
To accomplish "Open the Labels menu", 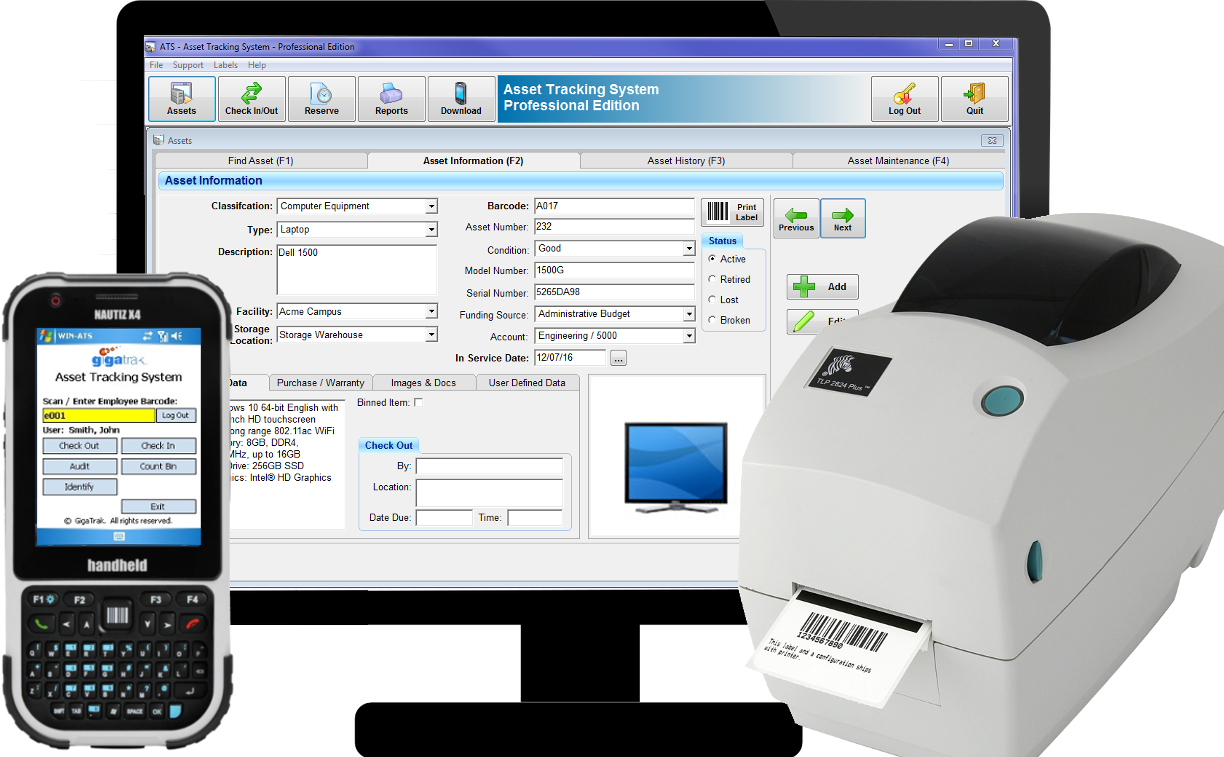I will tap(226, 65).
